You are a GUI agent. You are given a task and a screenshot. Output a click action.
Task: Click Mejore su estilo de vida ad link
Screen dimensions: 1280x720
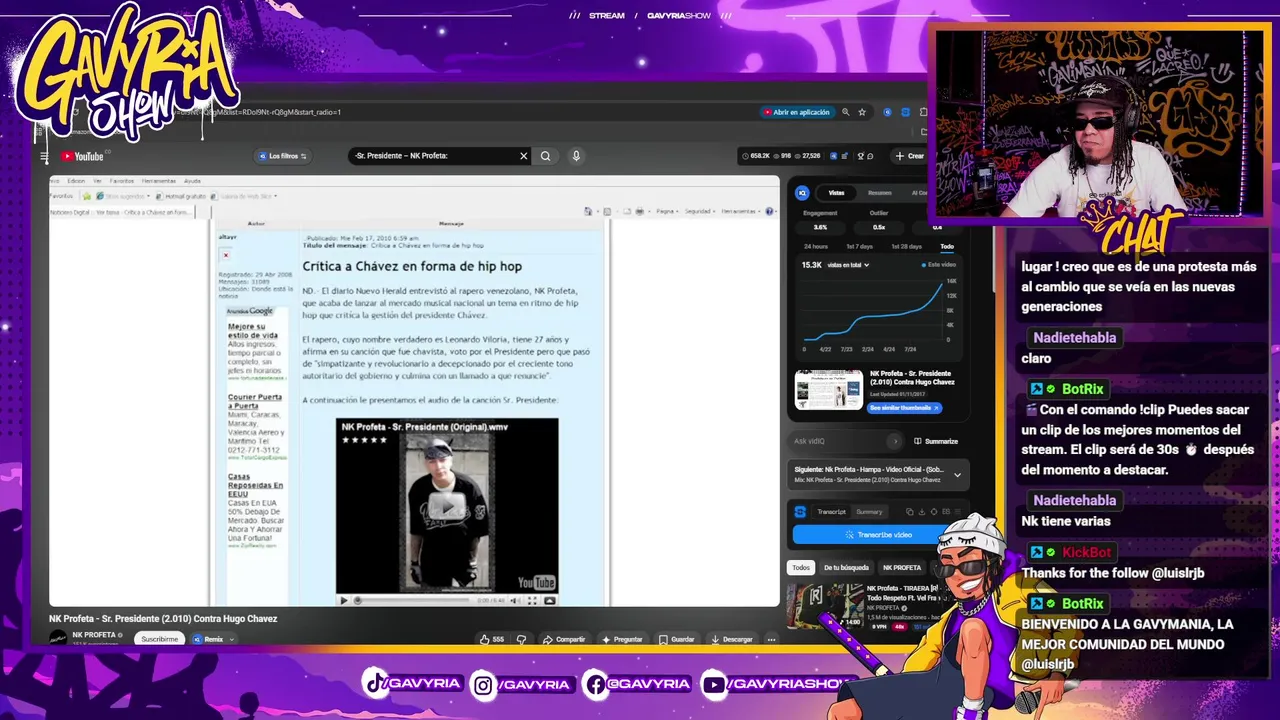(253, 331)
